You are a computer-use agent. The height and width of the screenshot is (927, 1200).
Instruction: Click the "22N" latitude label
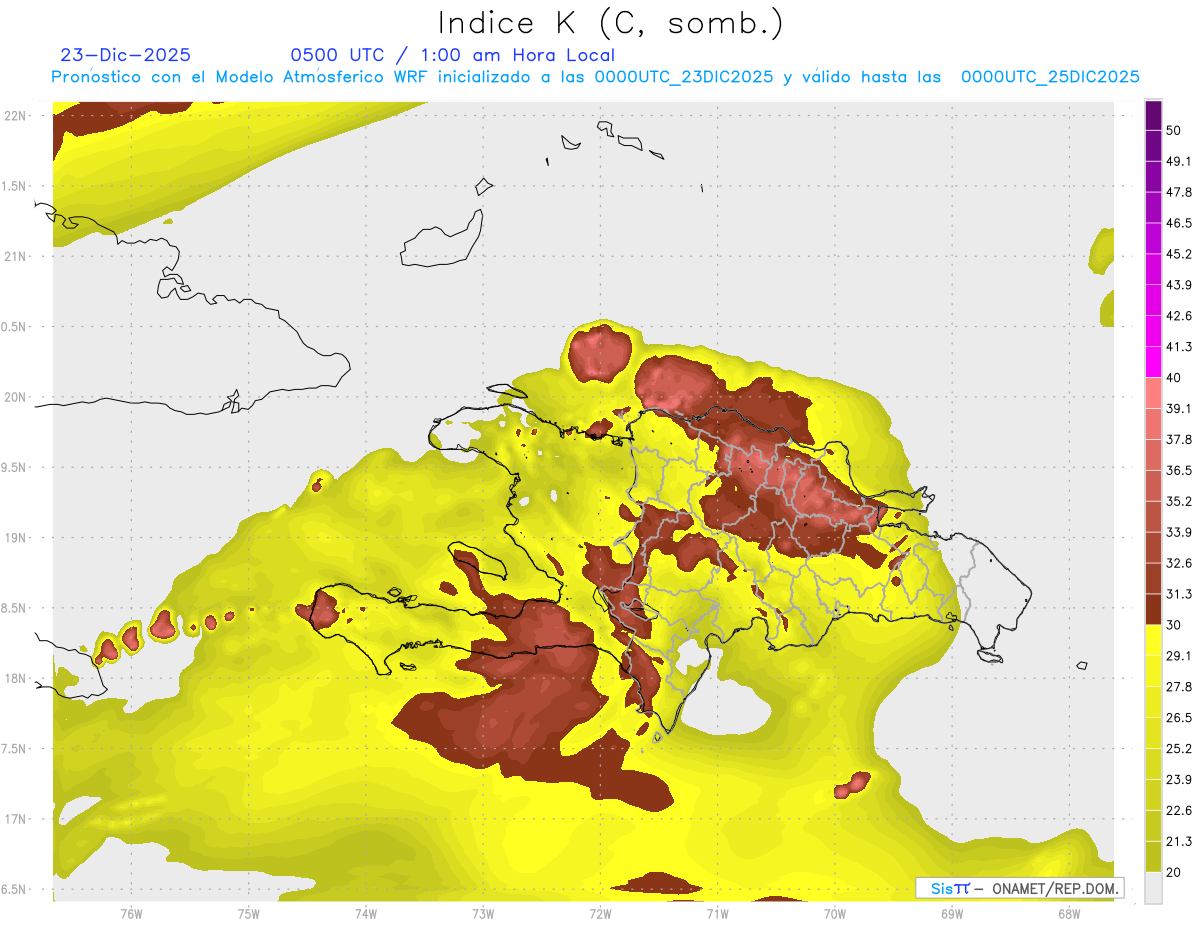click(14, 116)
